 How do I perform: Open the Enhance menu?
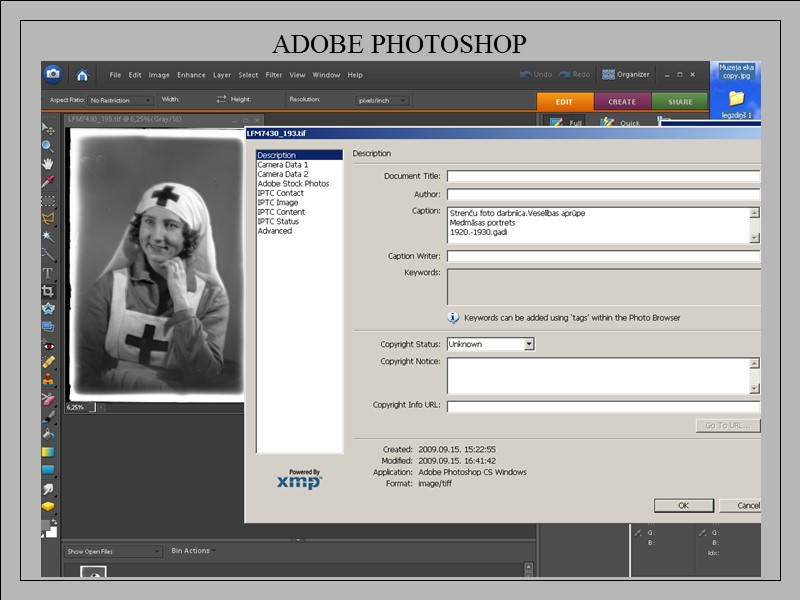click(191, 75)
